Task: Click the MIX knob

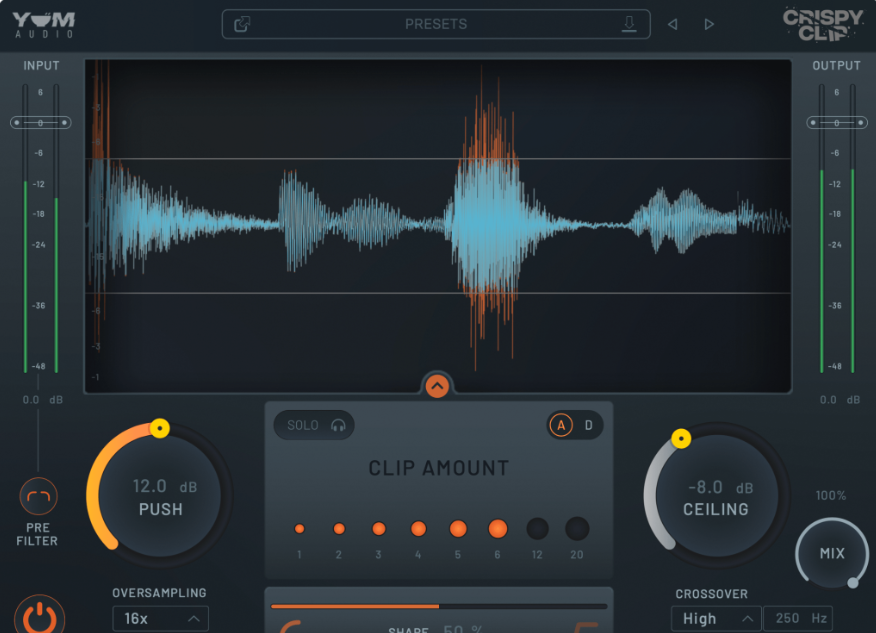Action: tap(832, 553)
